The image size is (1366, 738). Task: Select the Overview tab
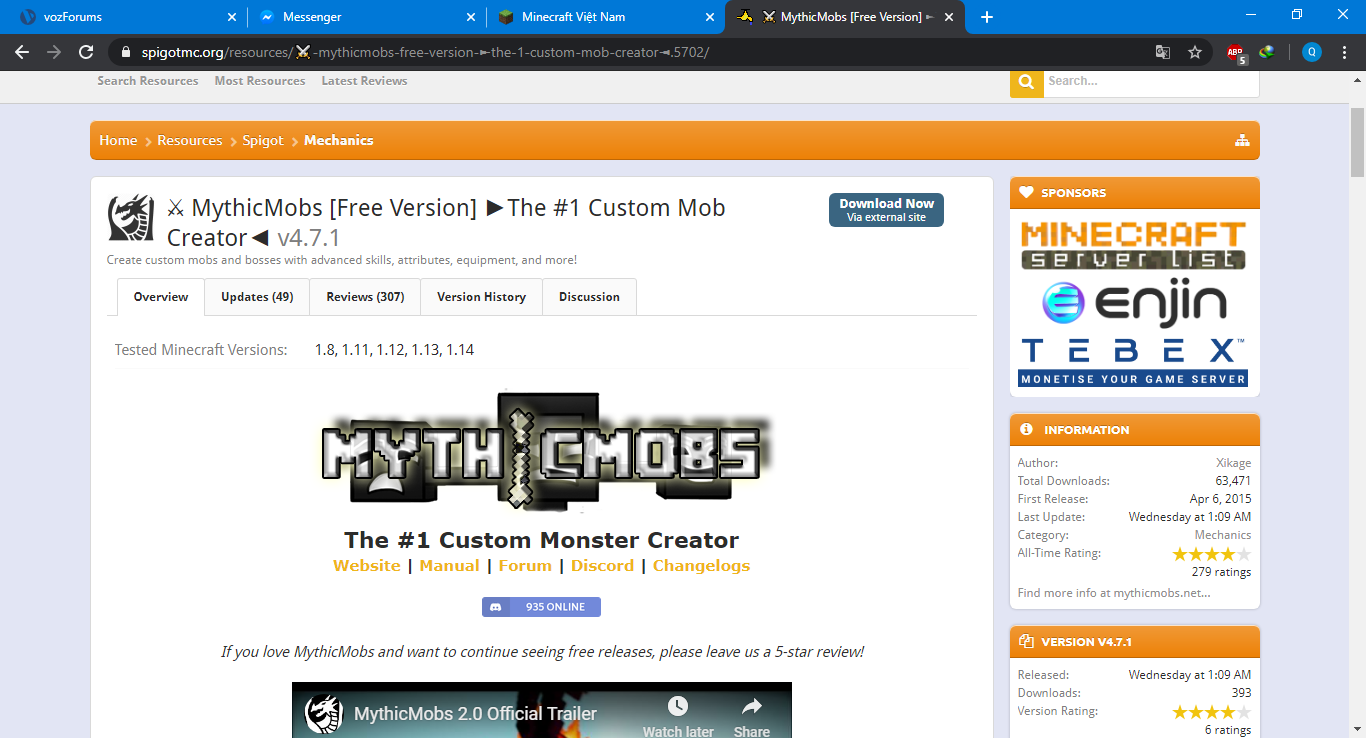161,297
